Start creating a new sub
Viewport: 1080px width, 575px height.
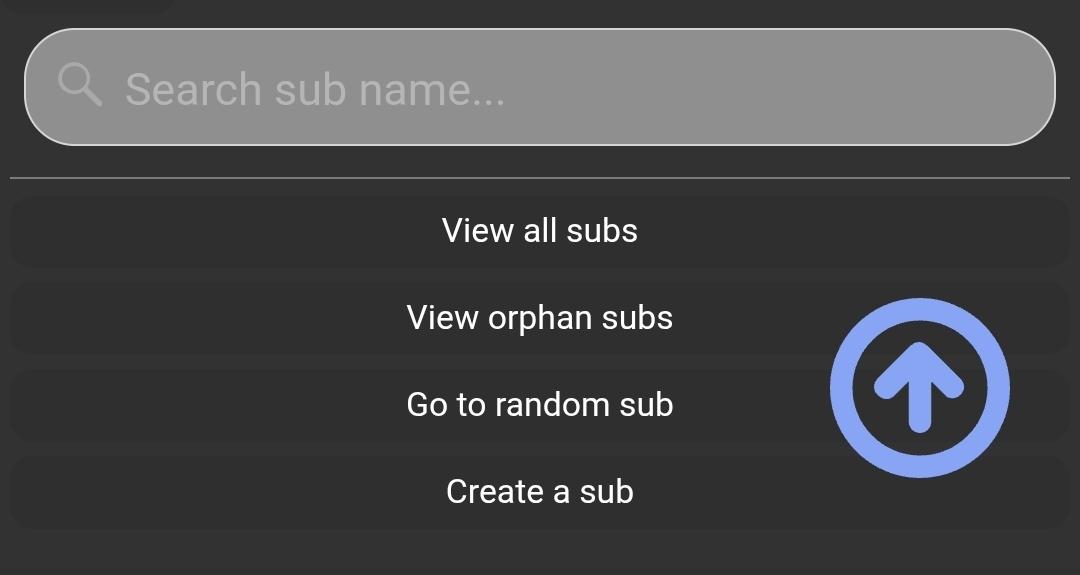coord(540,492)
